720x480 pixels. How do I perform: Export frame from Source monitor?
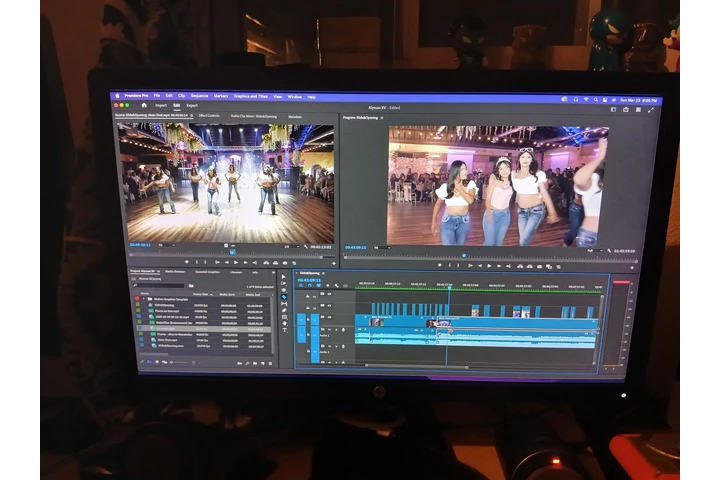[x=285, y=263]
